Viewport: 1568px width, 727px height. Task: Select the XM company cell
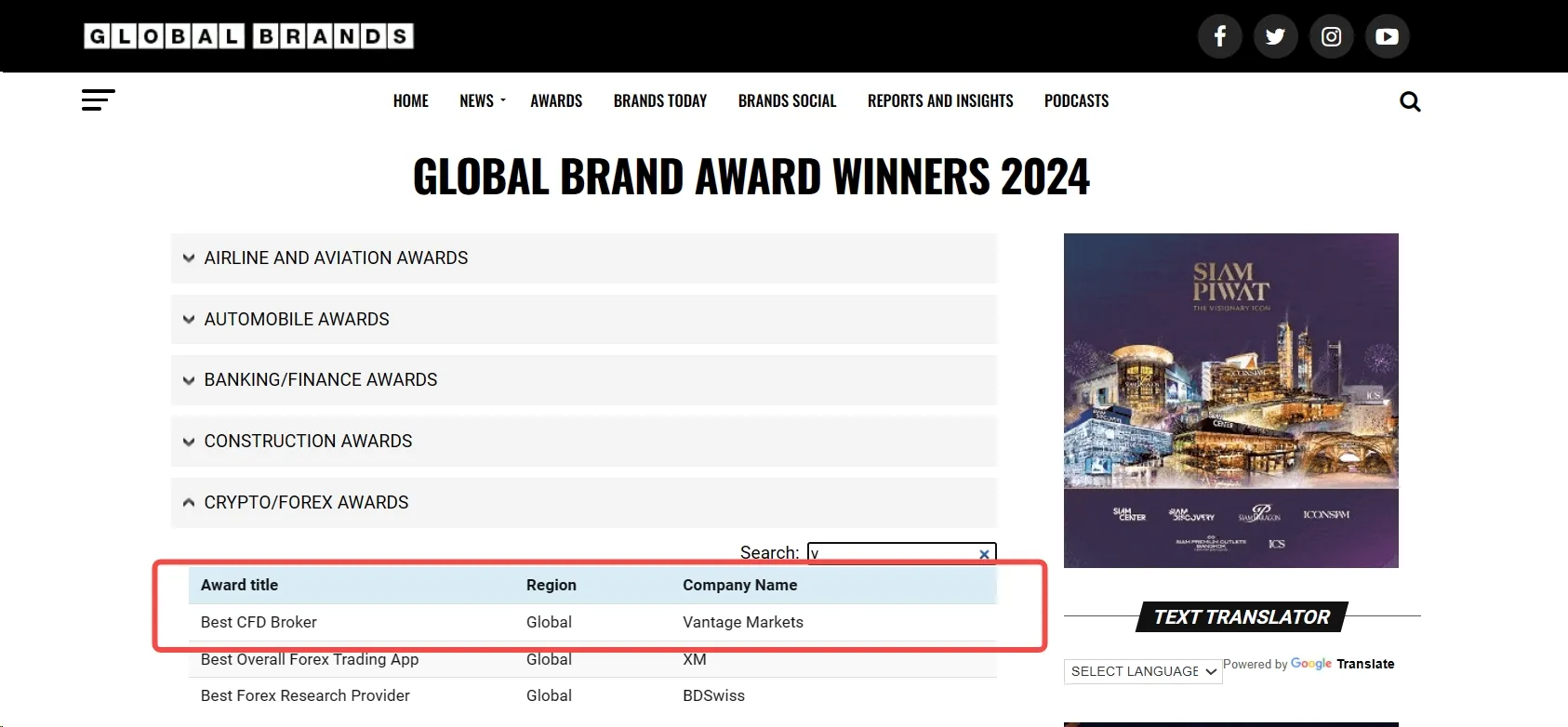[695, 659]
